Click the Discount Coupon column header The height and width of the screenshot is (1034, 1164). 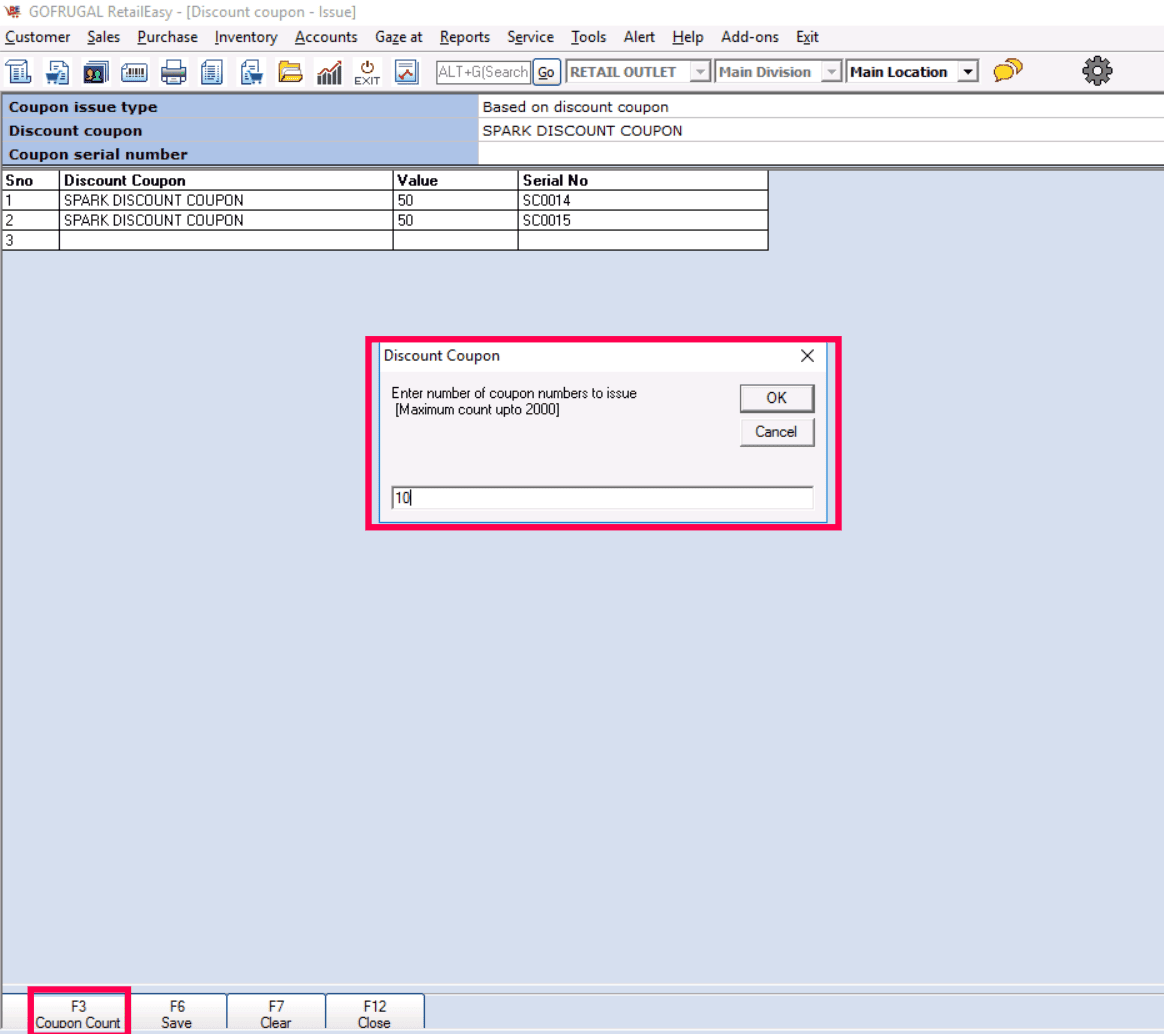click(x=226, y=180)
